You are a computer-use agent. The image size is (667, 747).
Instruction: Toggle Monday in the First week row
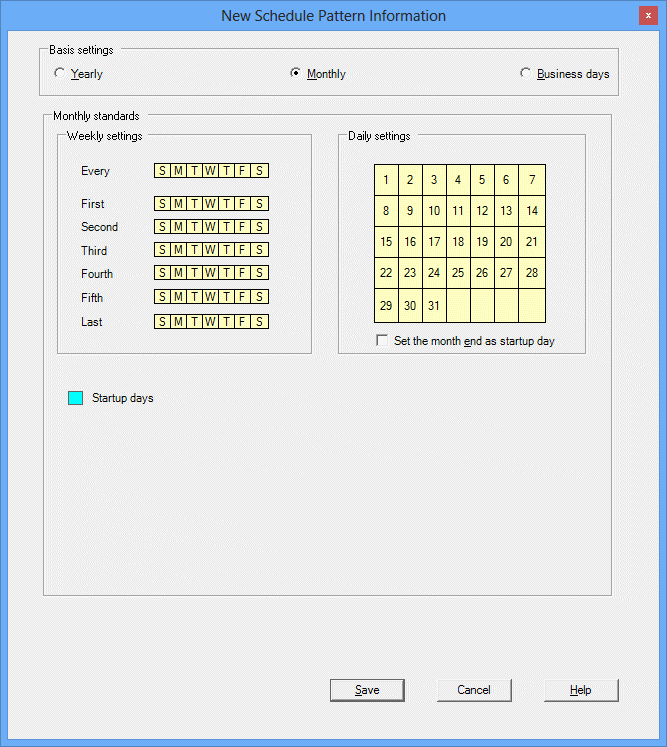pyautogui.click(x=178, y=204)
